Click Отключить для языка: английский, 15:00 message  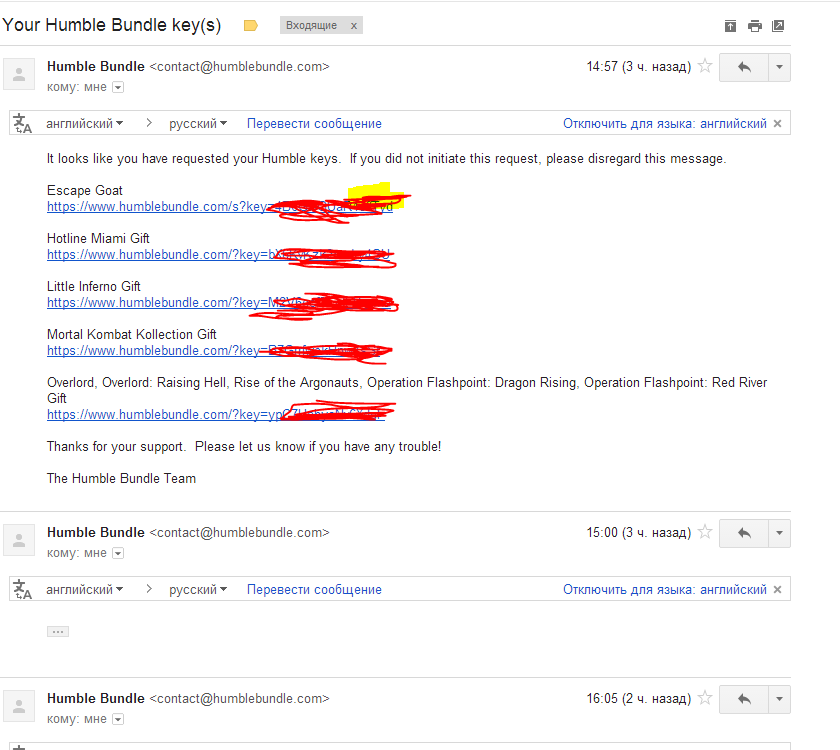click(665, 590)
